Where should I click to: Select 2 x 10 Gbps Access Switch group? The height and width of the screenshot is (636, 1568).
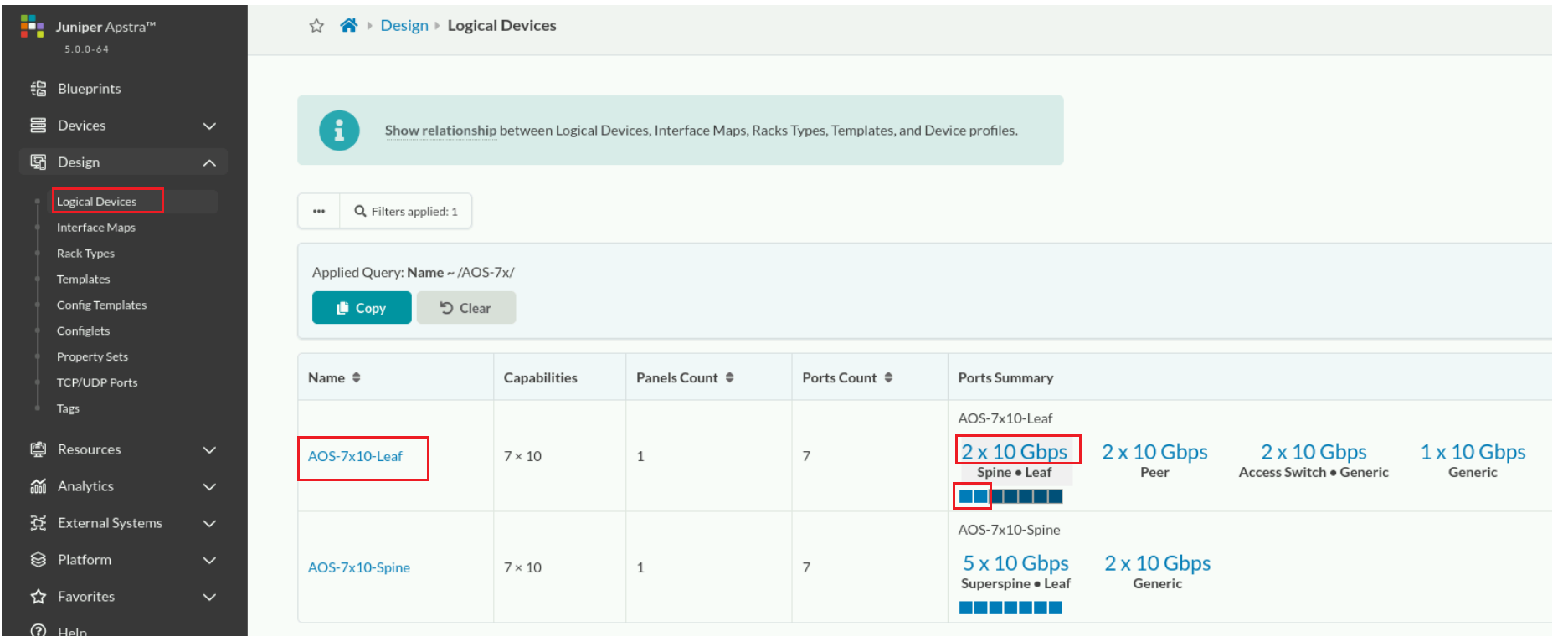click(1314, 460)
